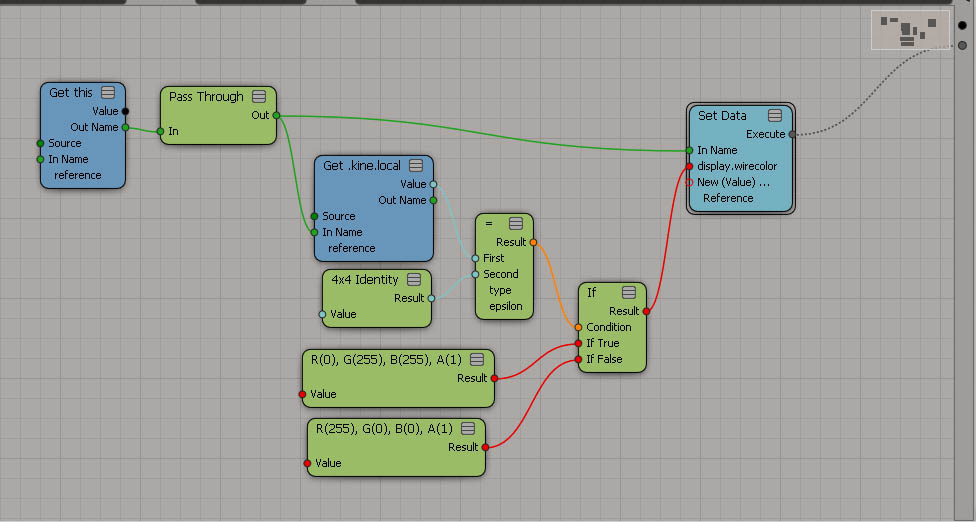Click the First input port on equals node
The height and width of the screenshot is (522, 976).
point(476,258)
